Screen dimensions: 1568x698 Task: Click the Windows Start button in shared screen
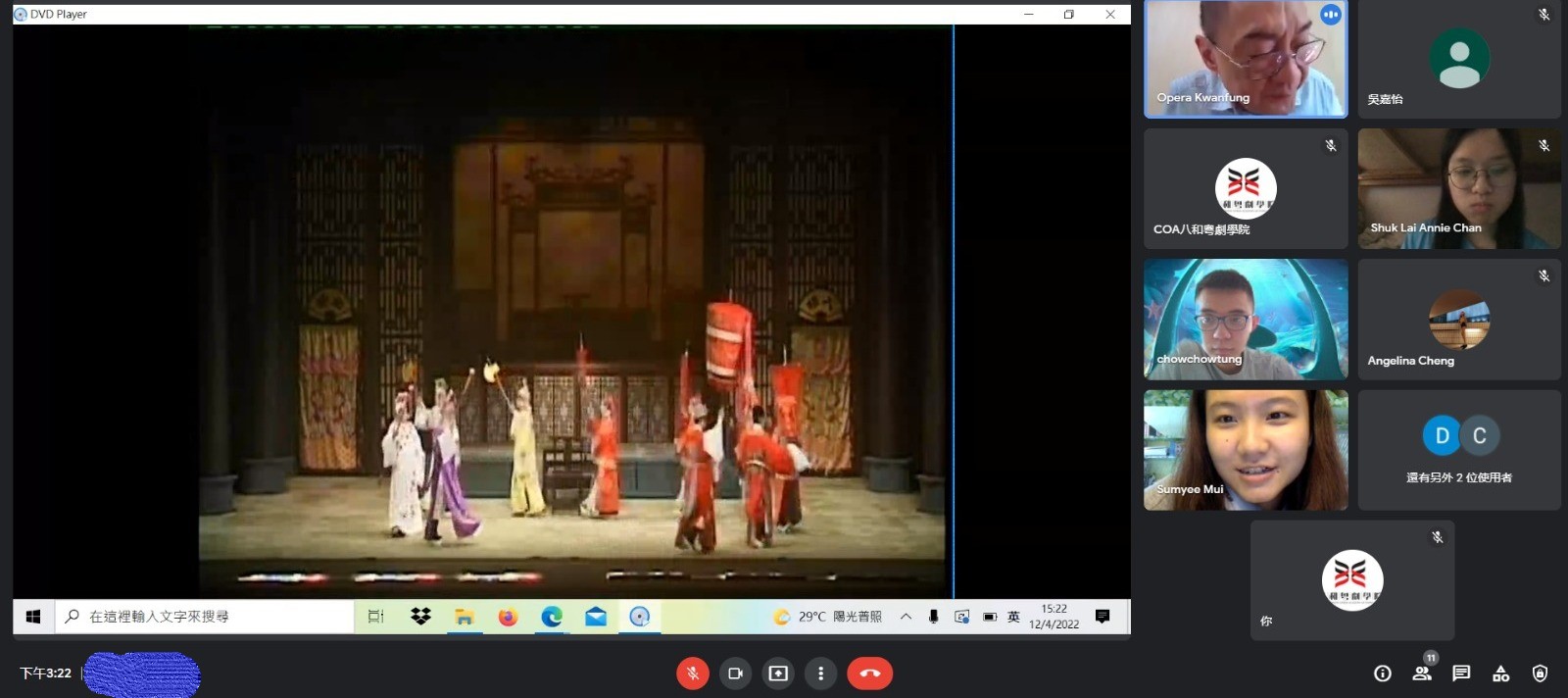click(33, 617)
